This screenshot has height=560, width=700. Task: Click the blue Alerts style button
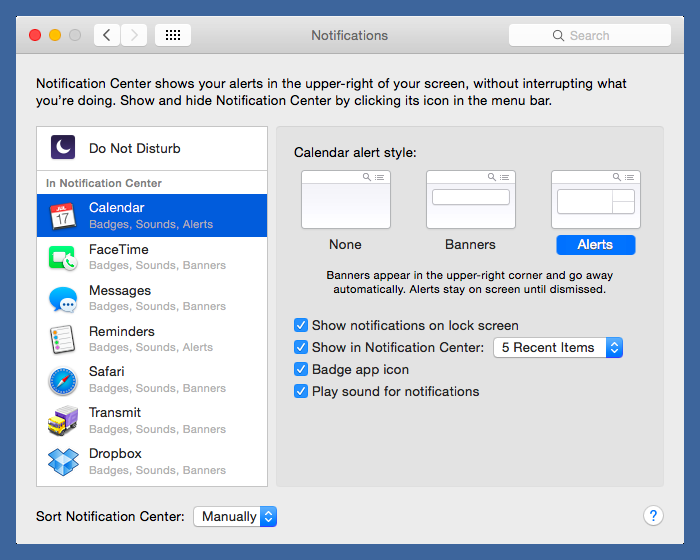tap(595, 244)
